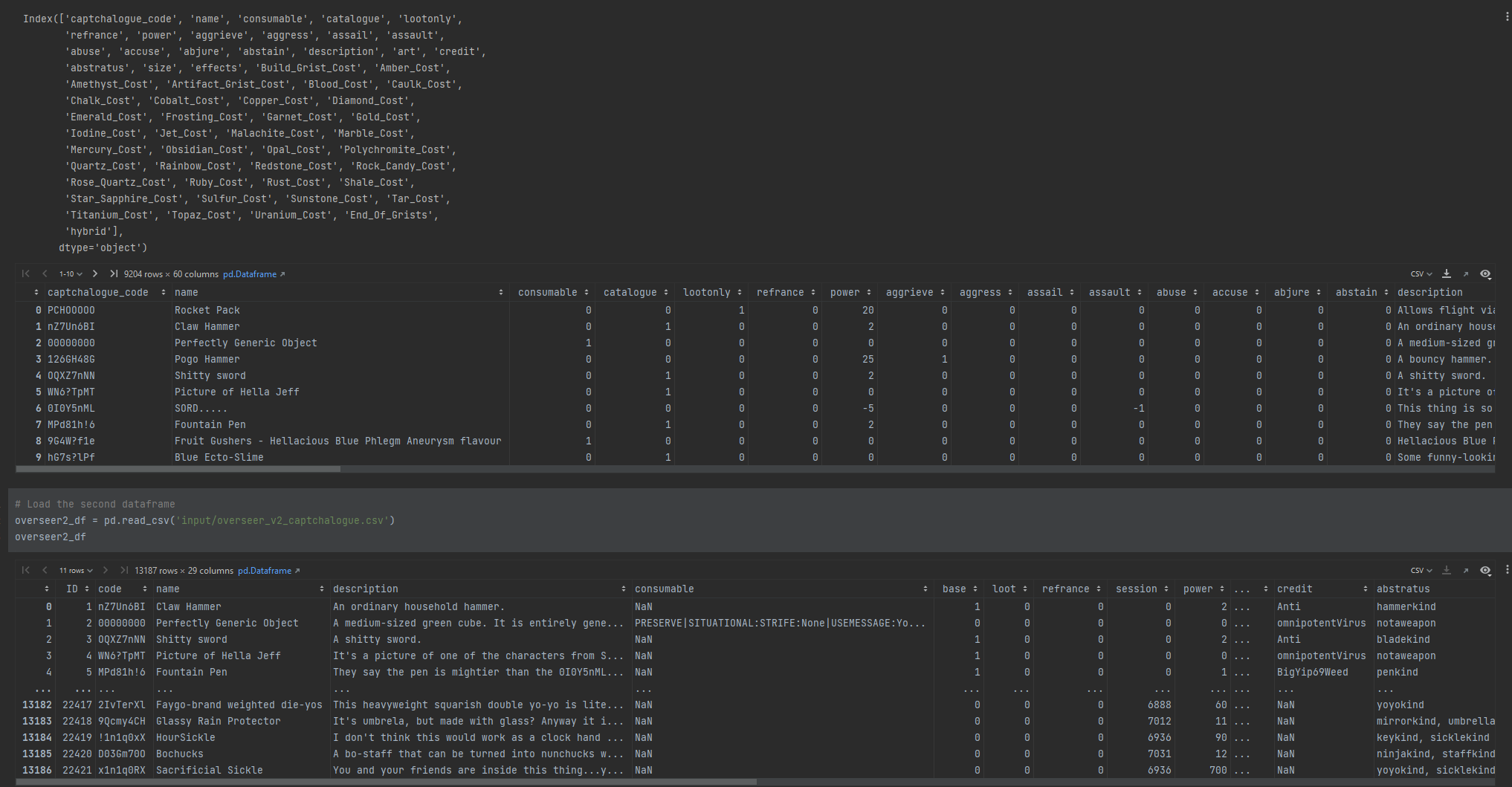This screenshot has width=1512, height=787.
Task: Sort by assault column
Action: [x=1140, y=293]
